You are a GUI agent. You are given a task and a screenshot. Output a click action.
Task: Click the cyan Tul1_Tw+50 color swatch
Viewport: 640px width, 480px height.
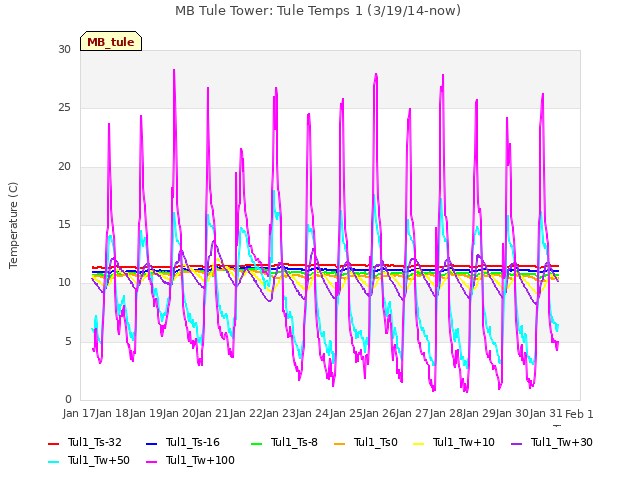pyautogui.click(x=53, y=462)
